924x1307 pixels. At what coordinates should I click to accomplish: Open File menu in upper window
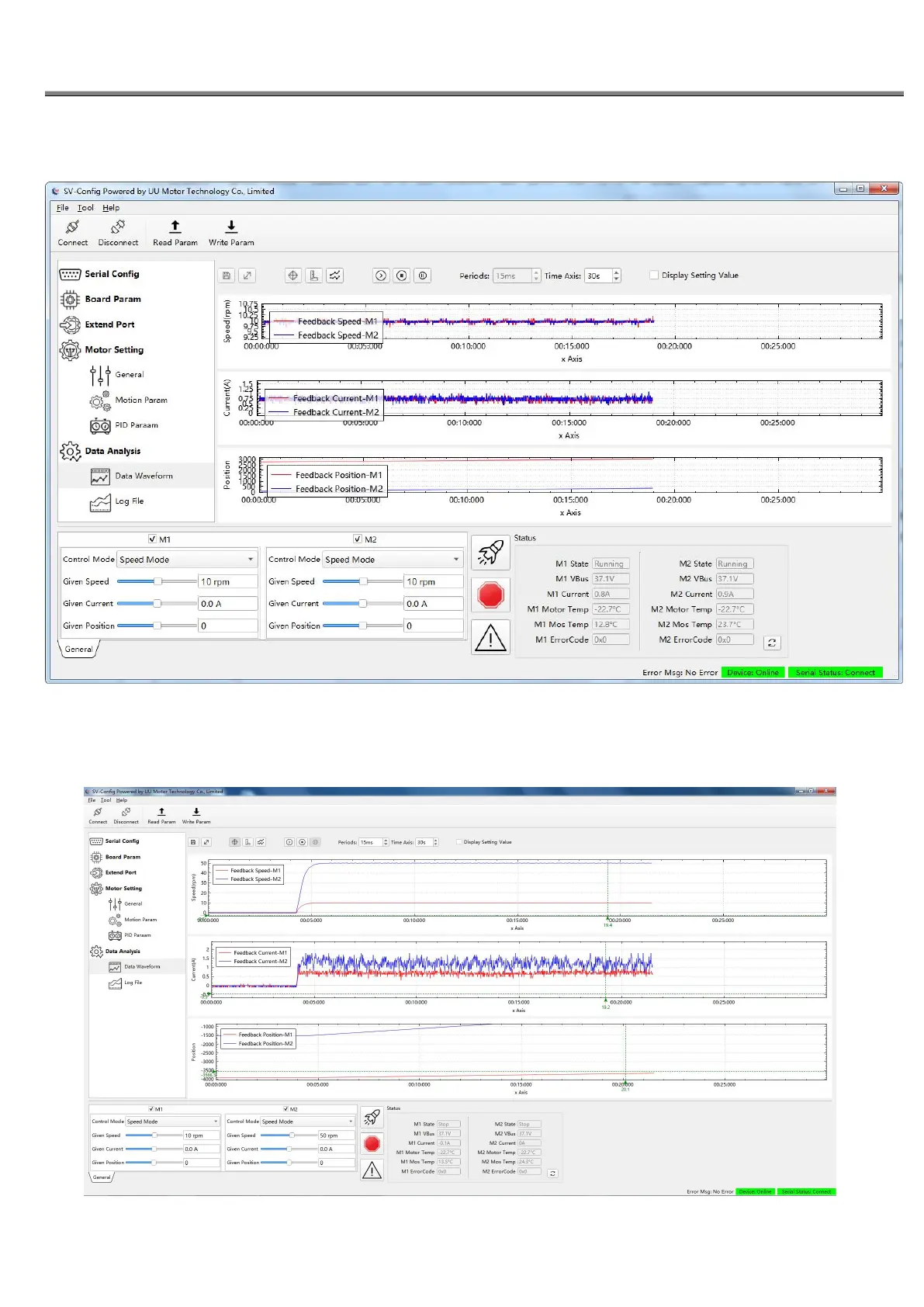(x=63, y=208)
